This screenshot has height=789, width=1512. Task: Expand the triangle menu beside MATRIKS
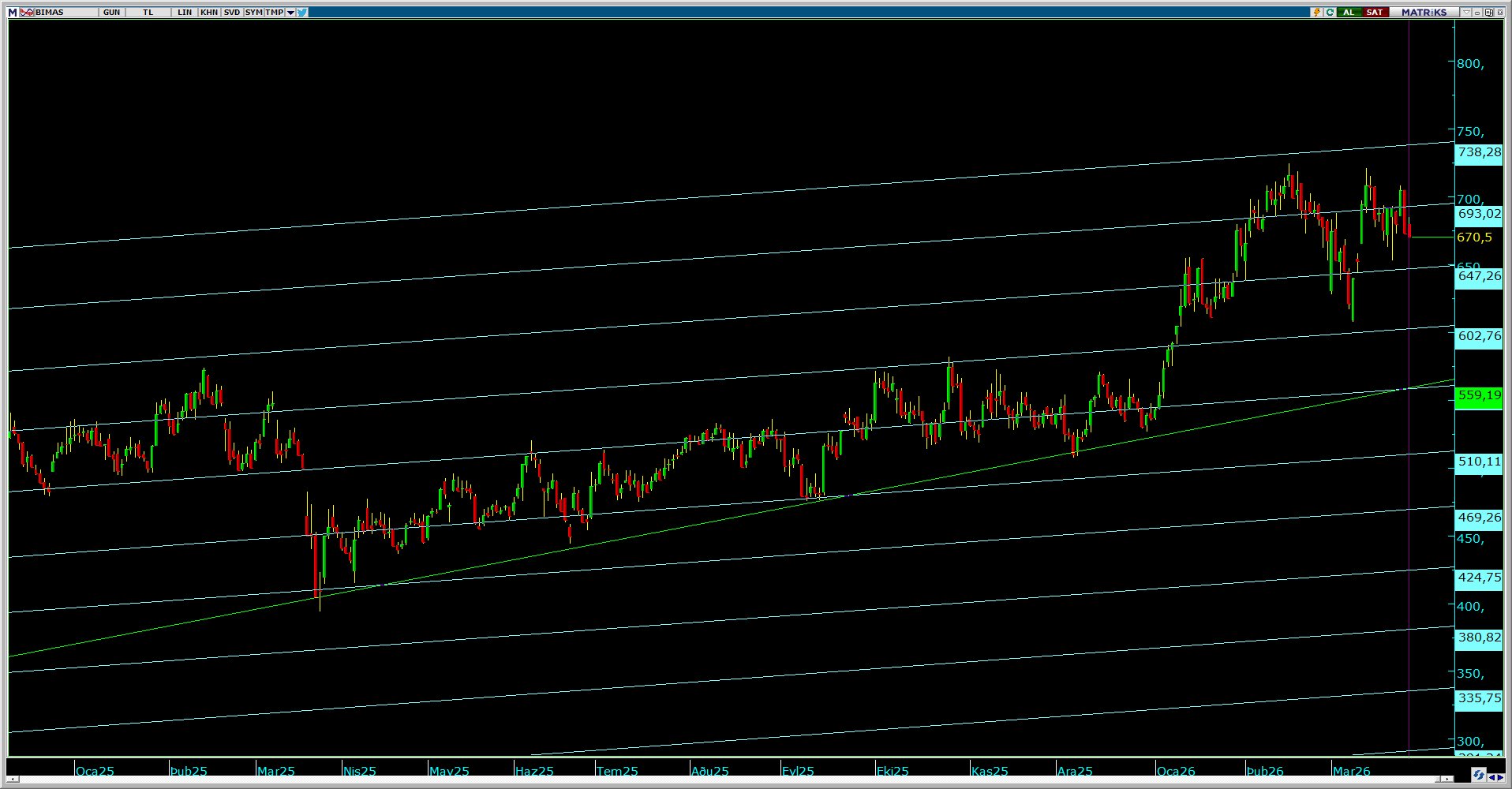tap(1466, 13)
